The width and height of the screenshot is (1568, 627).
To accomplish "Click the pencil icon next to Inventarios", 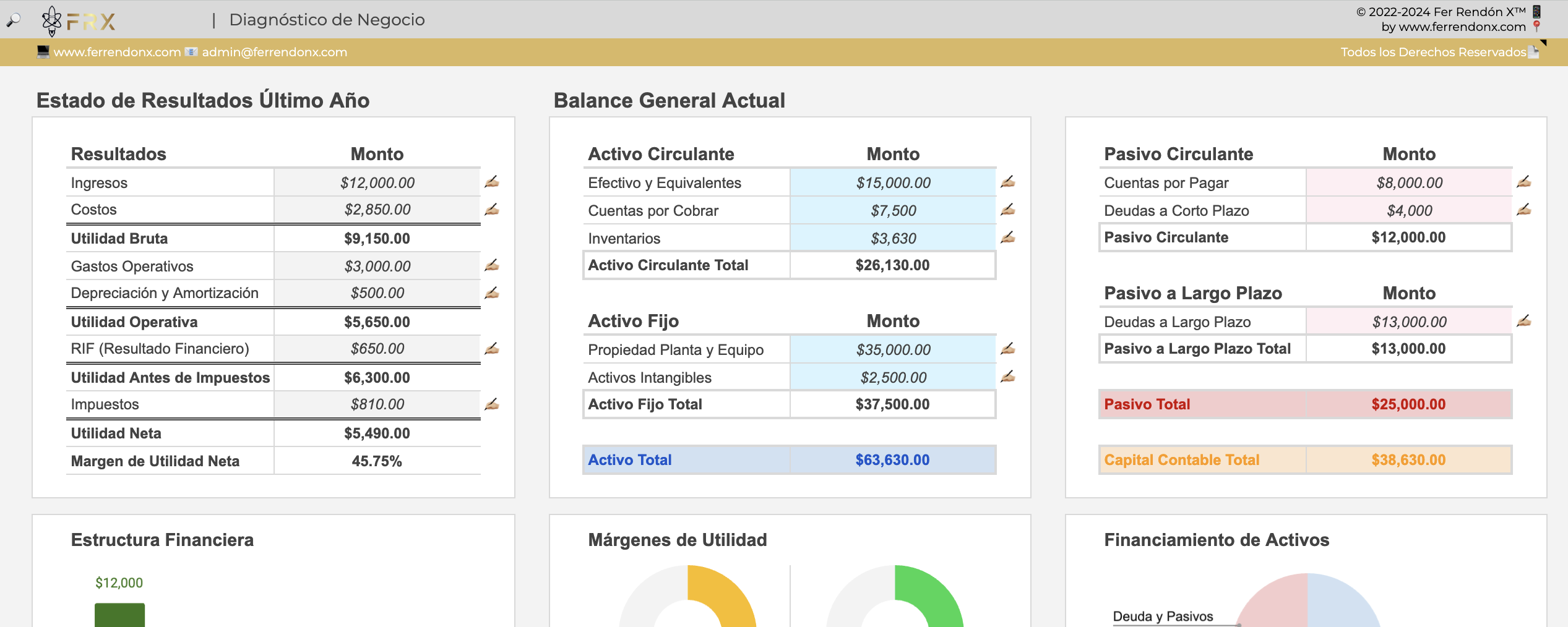I will (1008, 237).
